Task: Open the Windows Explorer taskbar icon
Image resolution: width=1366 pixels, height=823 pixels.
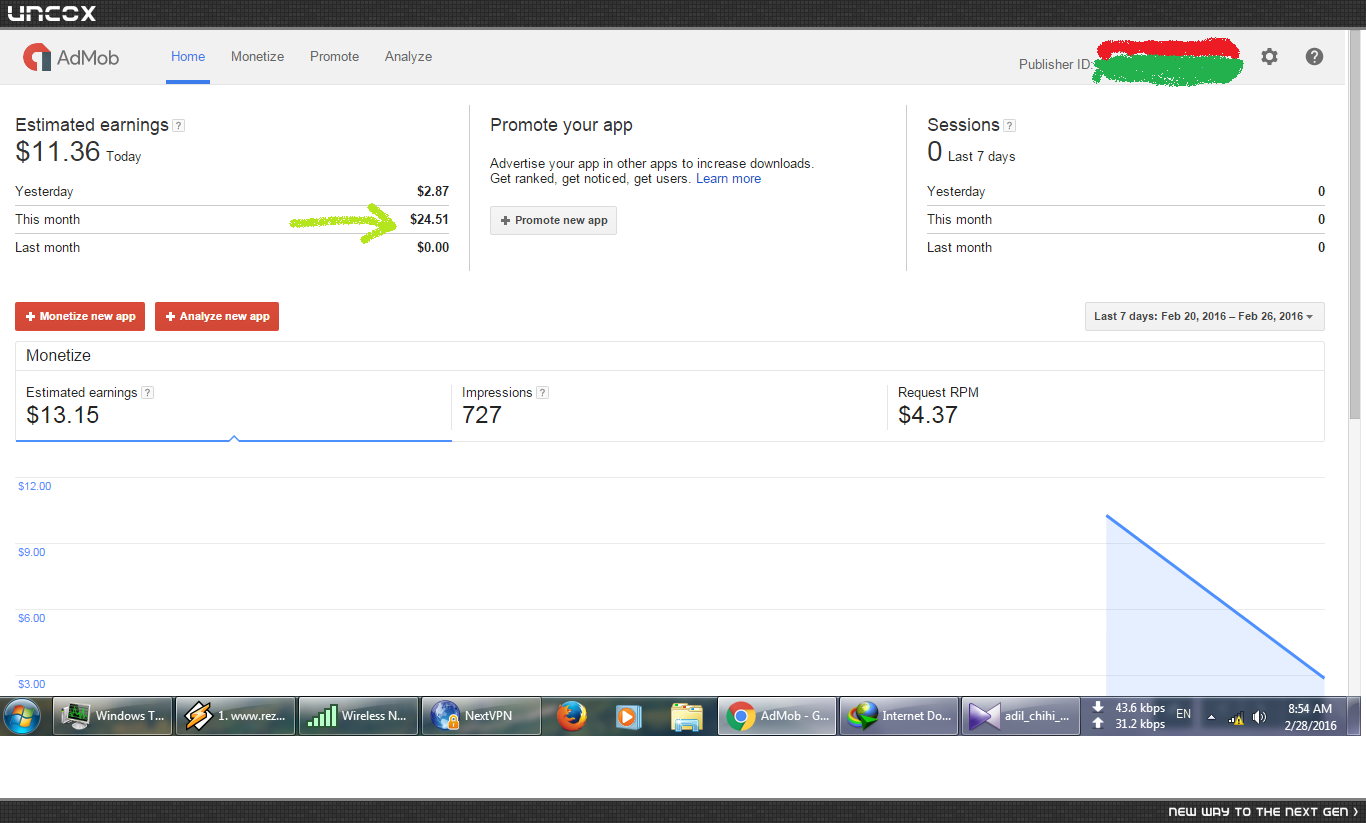Action: pos(686,716)
